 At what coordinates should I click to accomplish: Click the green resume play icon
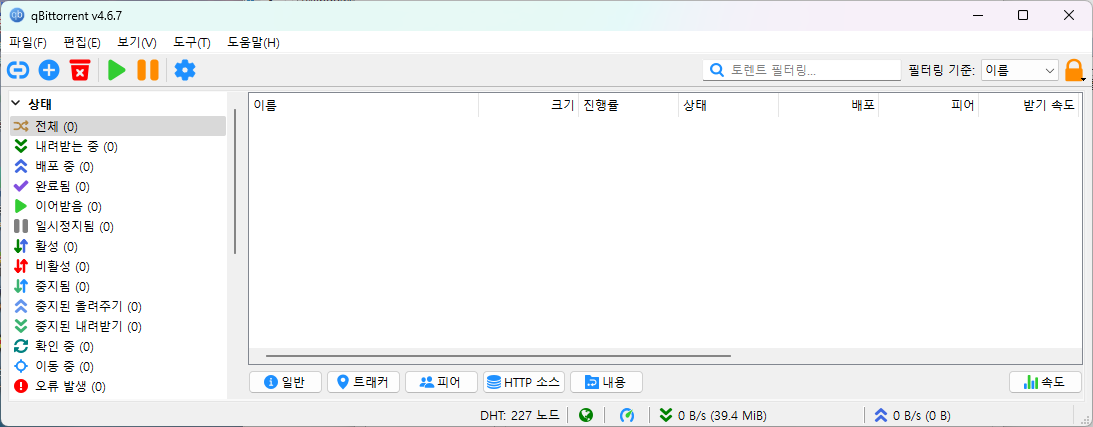pos(116,70)
